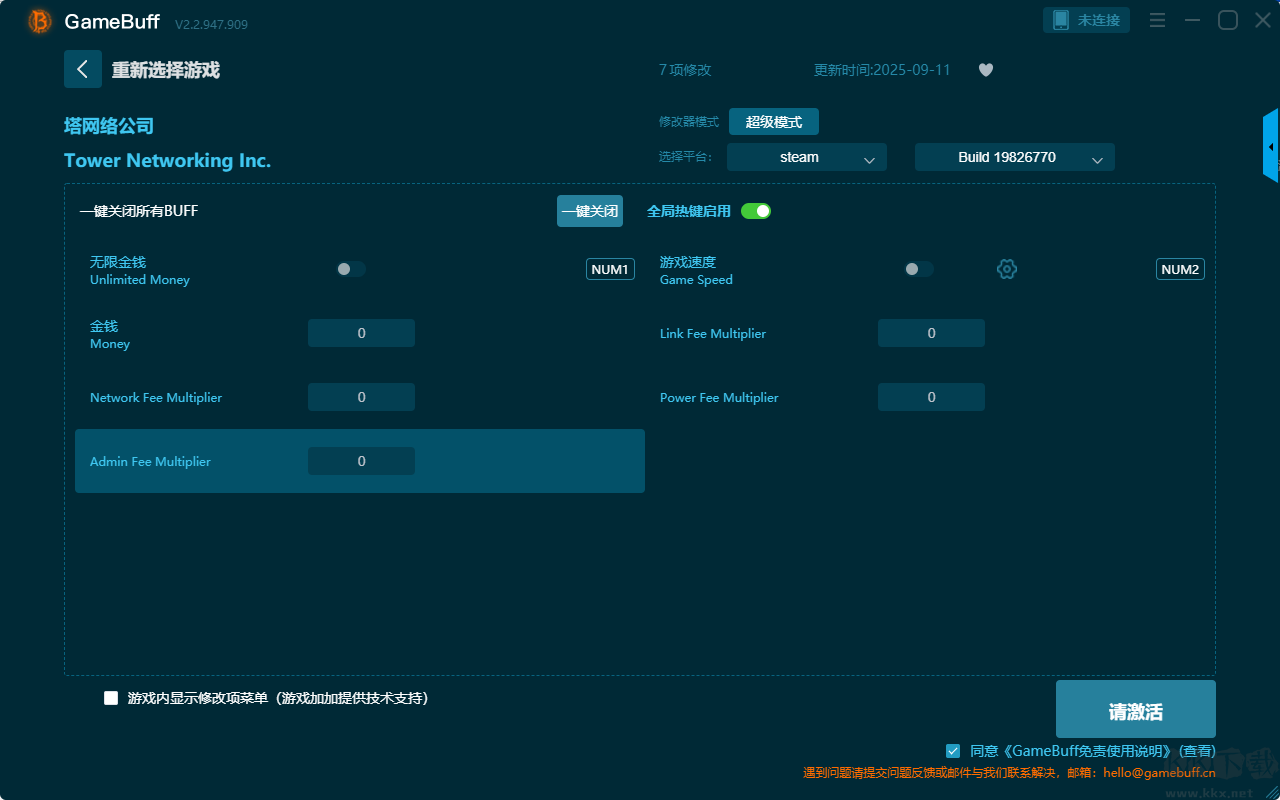The height and width of the screenshot is (800, 1280).
Task: Open the steam platform dropdown
Action: tap(806, 157)
